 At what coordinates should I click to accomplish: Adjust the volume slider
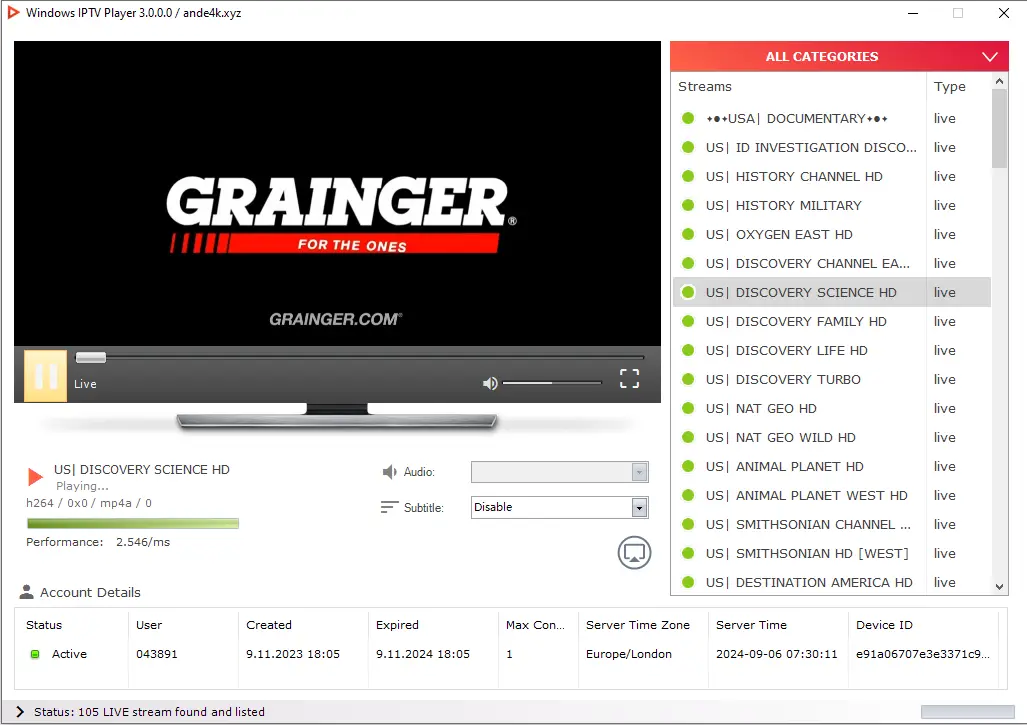click(551, 383)
